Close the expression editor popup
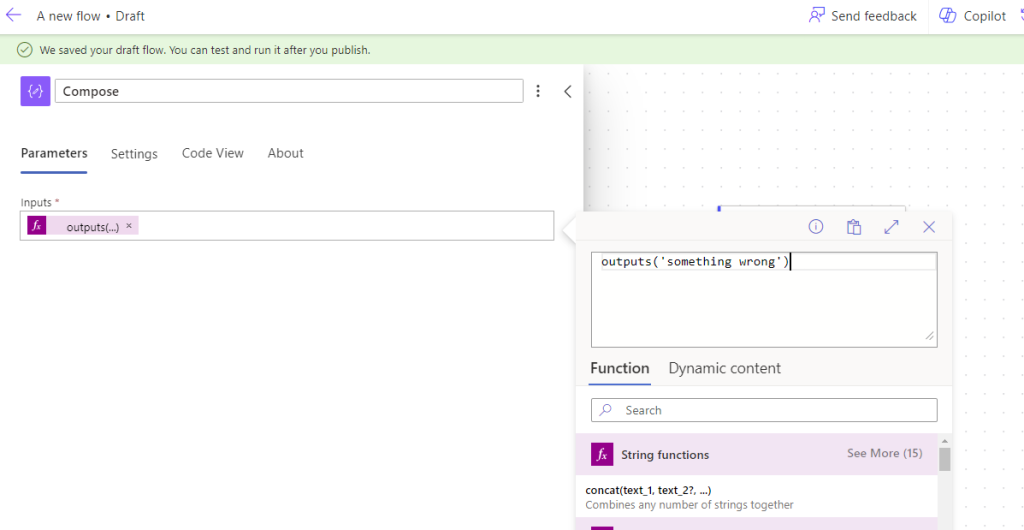1024x530 pixels. [929, 226]
